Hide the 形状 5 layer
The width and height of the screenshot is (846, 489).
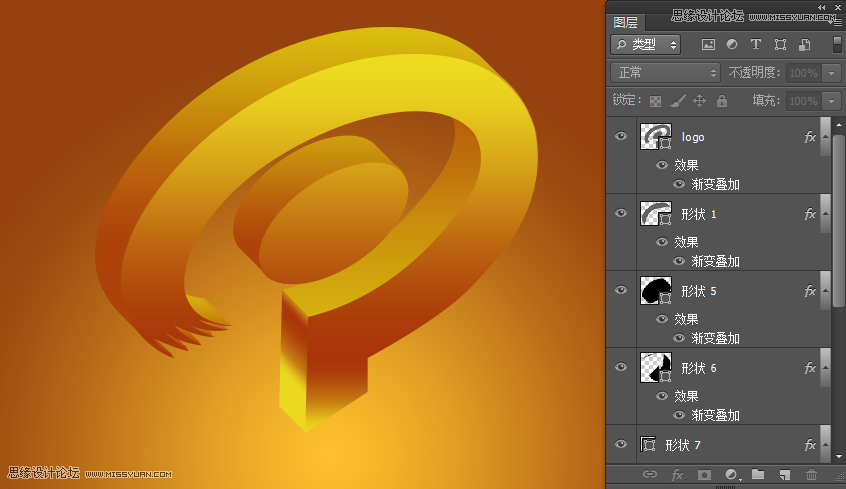point(621,290)
